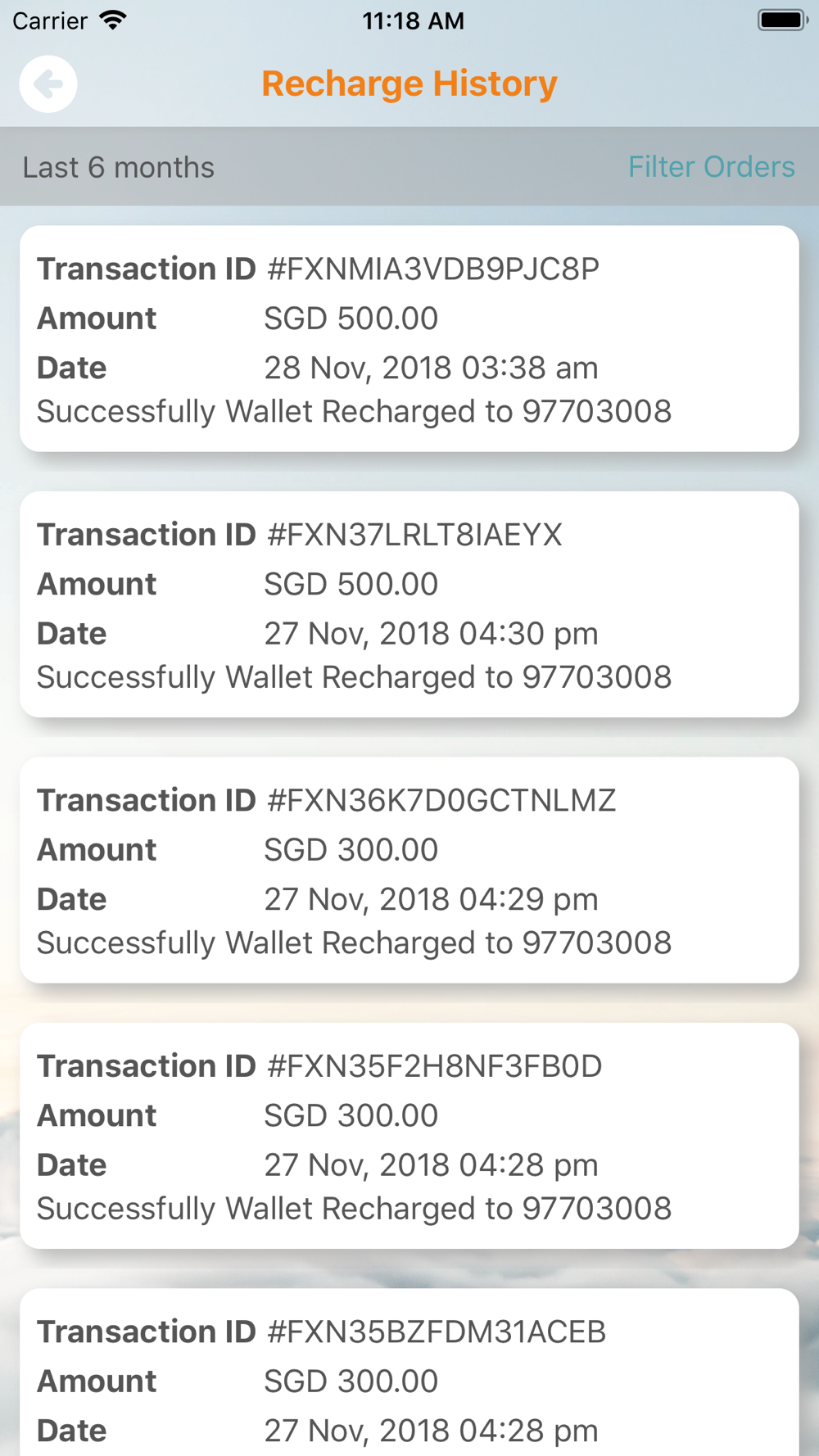The image size is (819, 1456).
Task: Tap date 27 Nov, 2018 04:29 pm
Action: (431, 899)
